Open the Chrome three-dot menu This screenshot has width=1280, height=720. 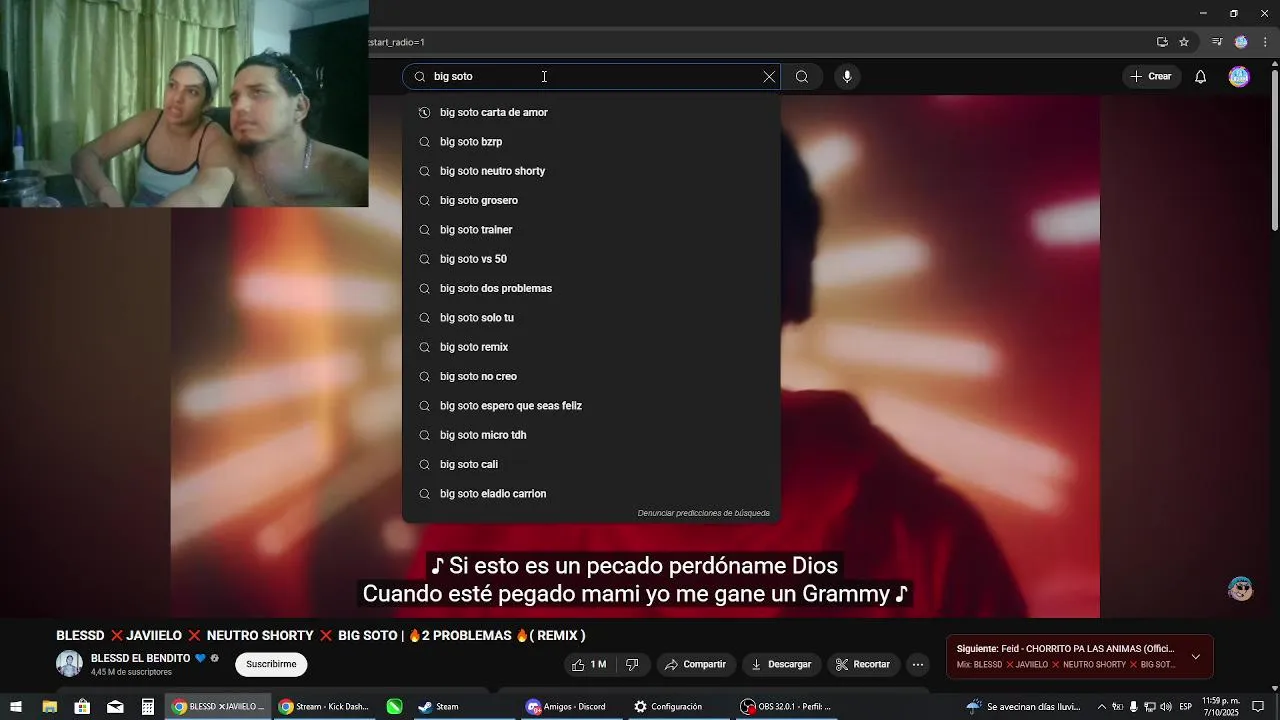click(x=1265, y=42)
